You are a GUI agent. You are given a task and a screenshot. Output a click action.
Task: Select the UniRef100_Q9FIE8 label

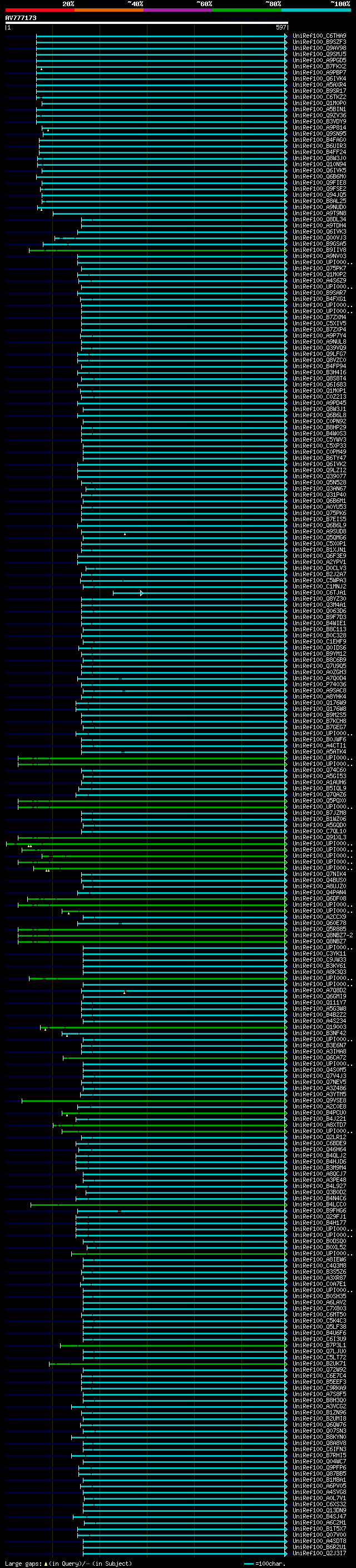point(319,182)
